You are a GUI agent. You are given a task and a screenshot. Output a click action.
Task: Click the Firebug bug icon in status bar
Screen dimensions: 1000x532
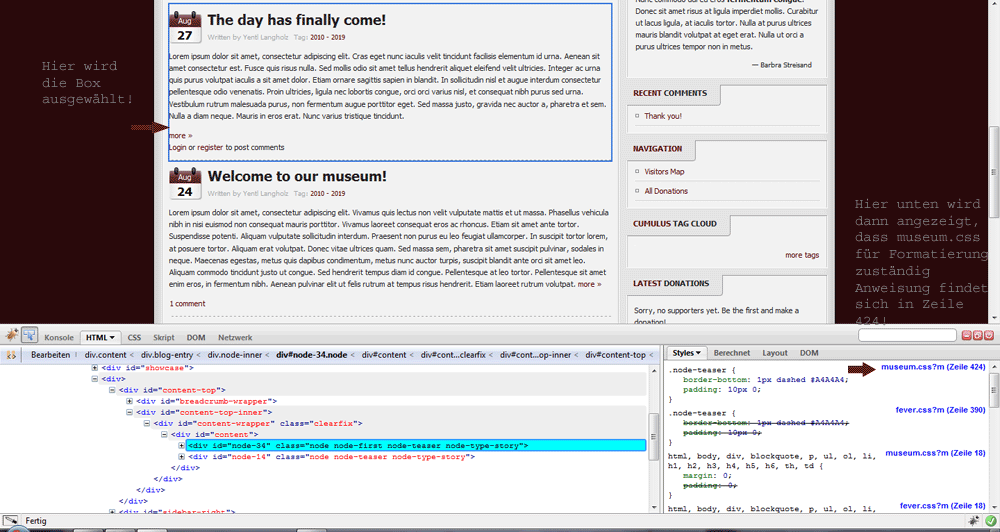973,521
